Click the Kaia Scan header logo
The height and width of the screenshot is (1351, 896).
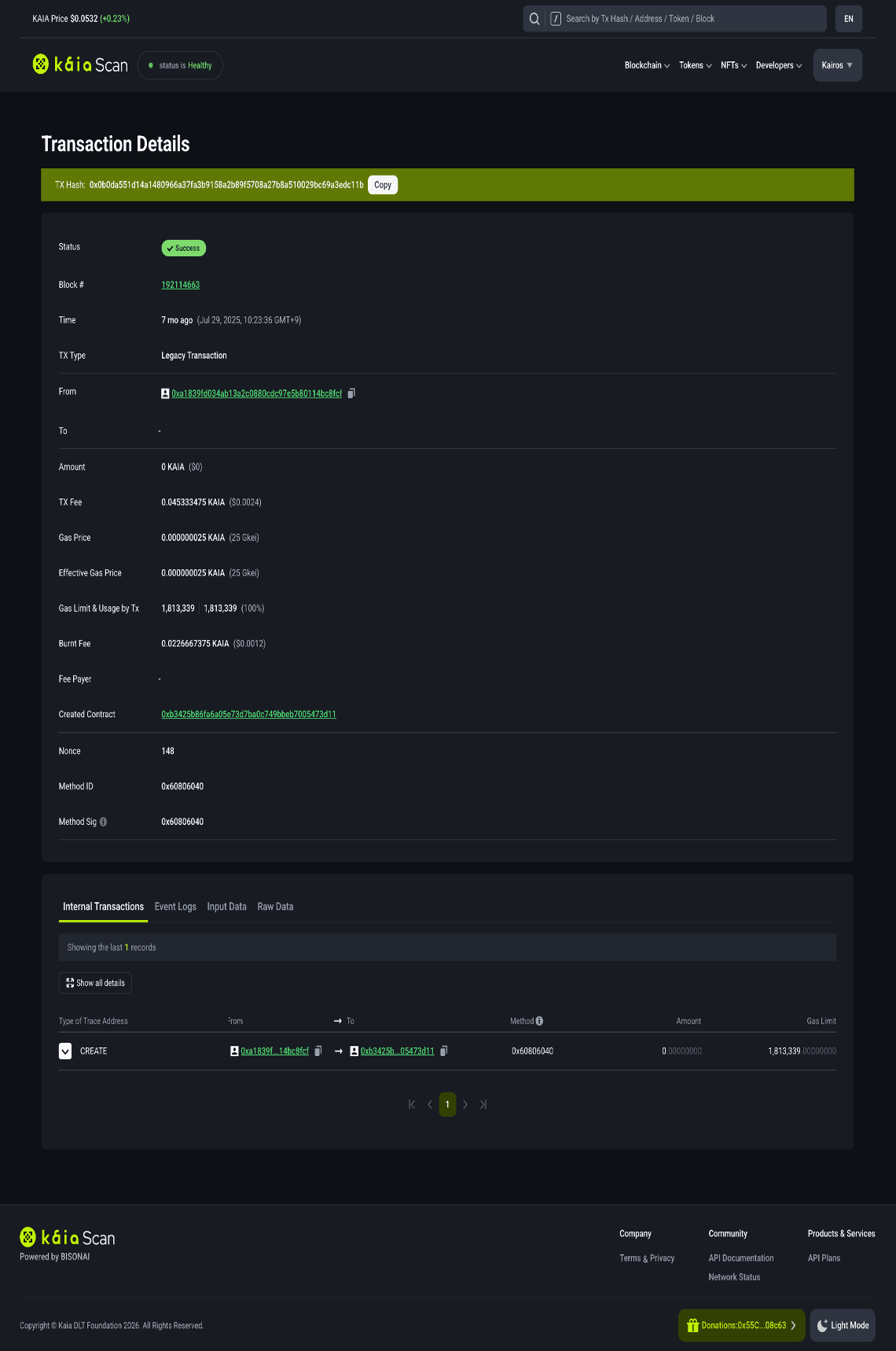pyautogui.click(x=80, y=64)
